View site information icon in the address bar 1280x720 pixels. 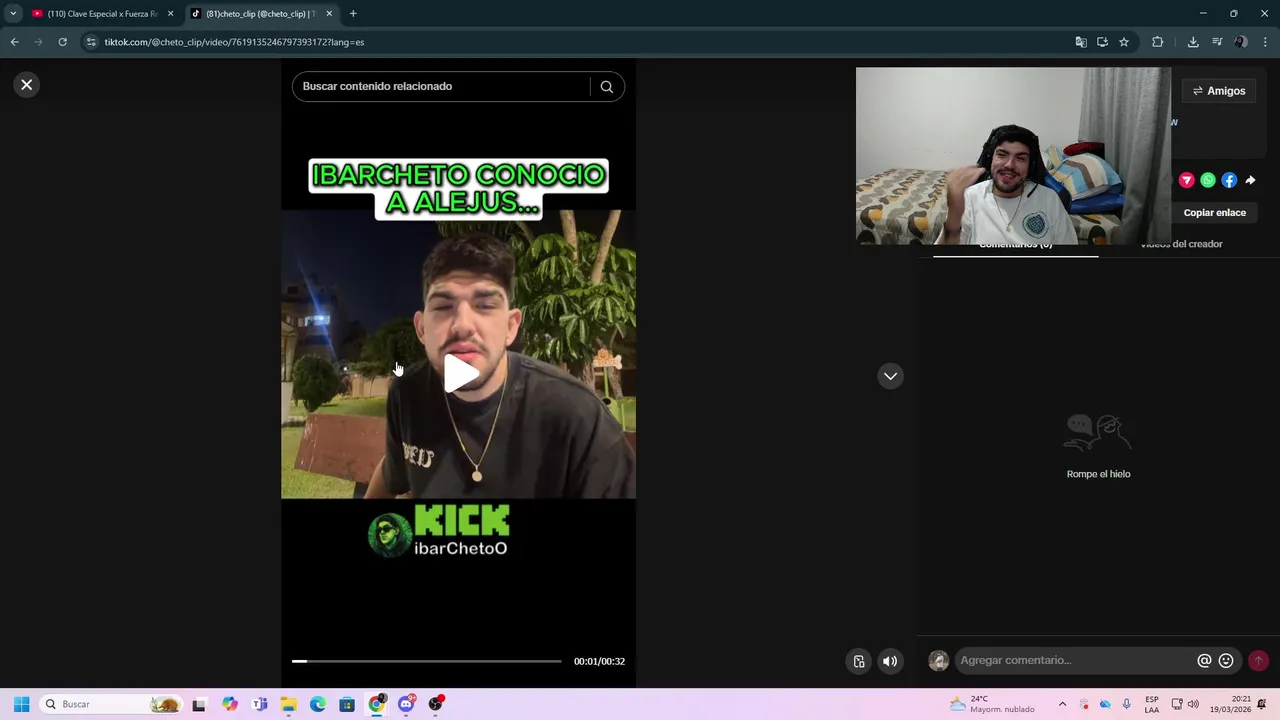click(x=91, y=42)
